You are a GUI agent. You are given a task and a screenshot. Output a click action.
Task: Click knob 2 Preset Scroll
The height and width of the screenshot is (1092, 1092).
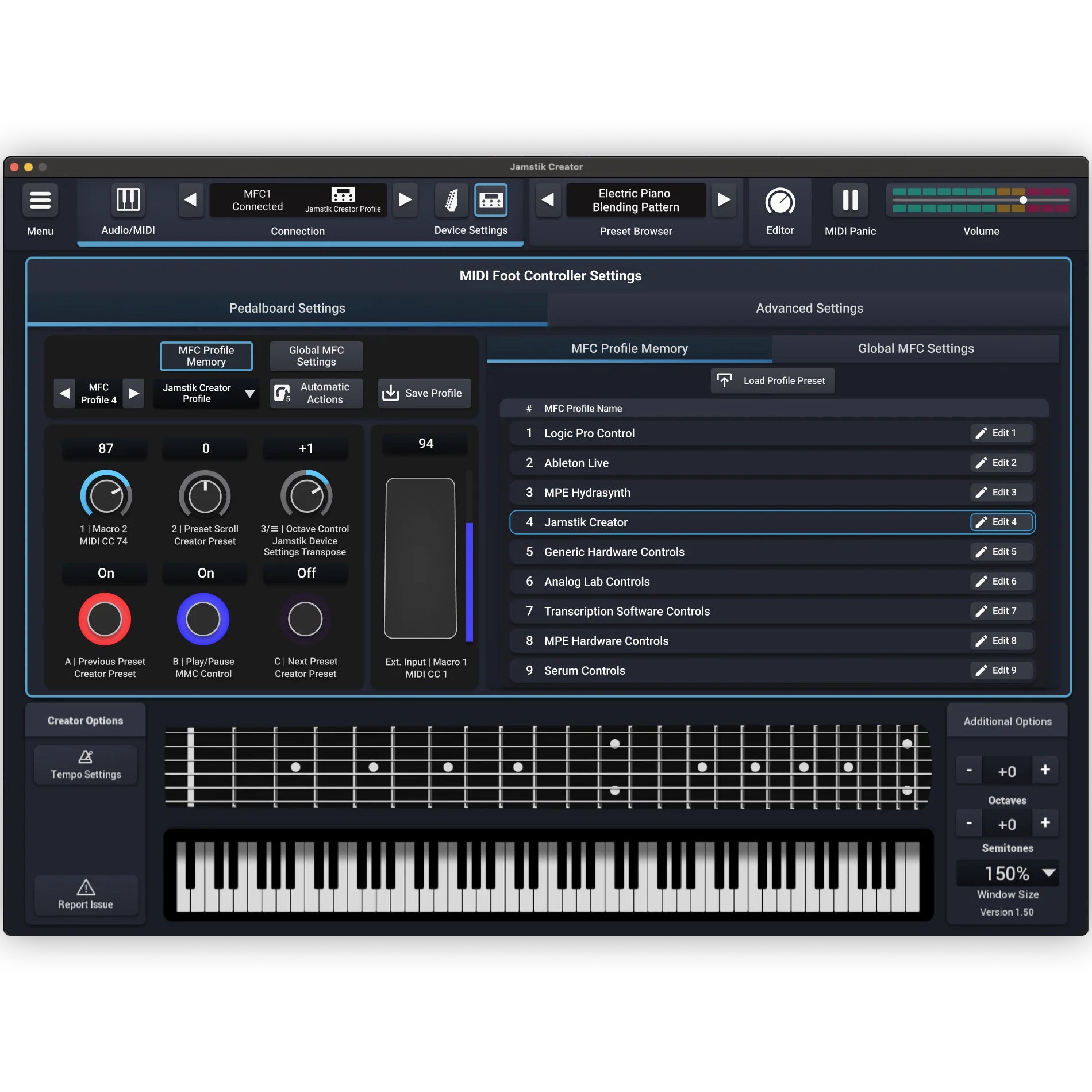click(205, 495)
